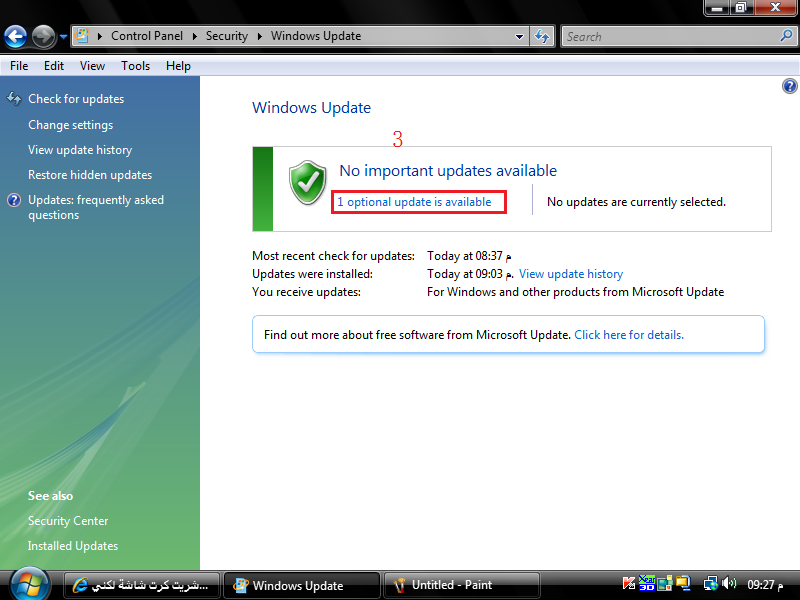Open the Help menu
The height and width of the screenshot is (600, 800).
point(178,66)
